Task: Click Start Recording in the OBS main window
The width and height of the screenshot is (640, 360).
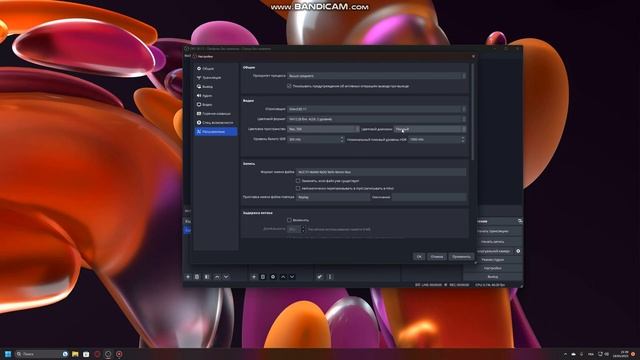Action: click(x=493, y=242)
